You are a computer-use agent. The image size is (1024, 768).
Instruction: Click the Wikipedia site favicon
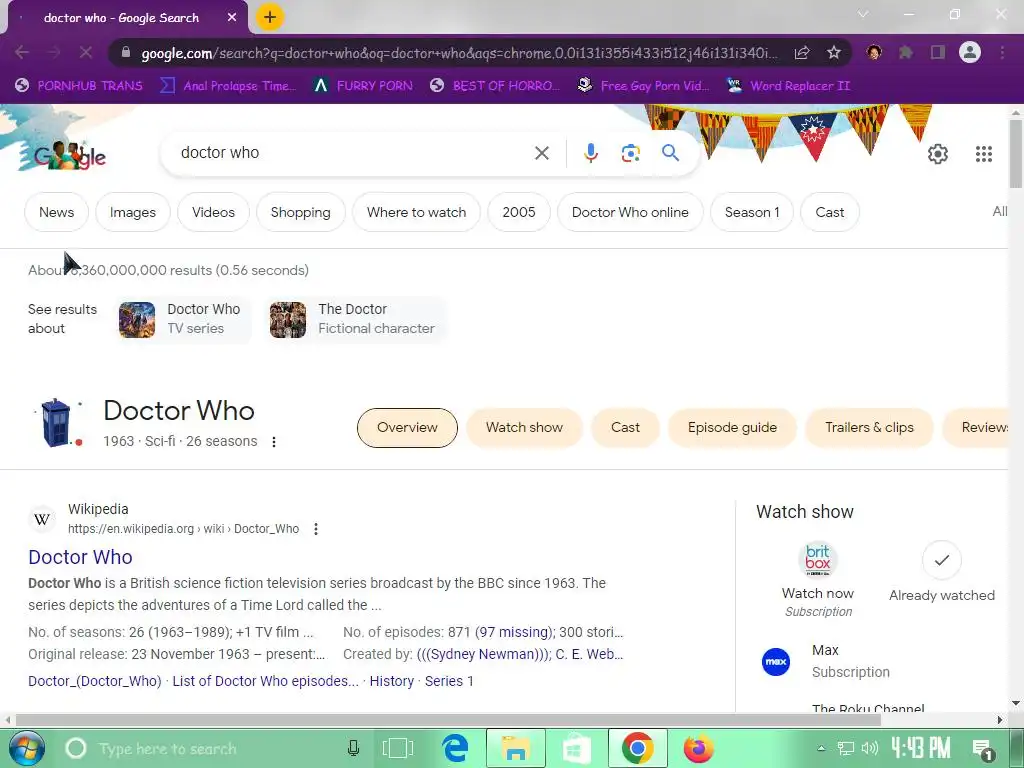(x=42, y=519)
